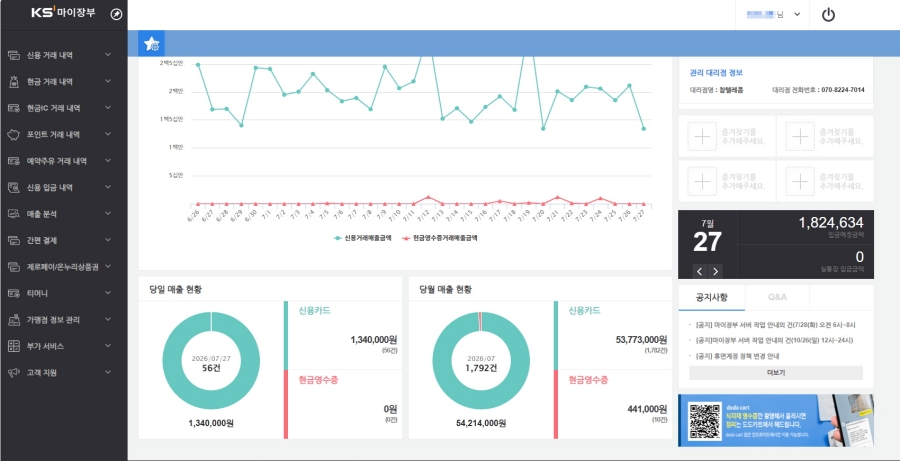This screenshot has height=461, width=900.
Task: Click the 예약주유 거래 내역 icon
Action: click(x=14, y=161)
